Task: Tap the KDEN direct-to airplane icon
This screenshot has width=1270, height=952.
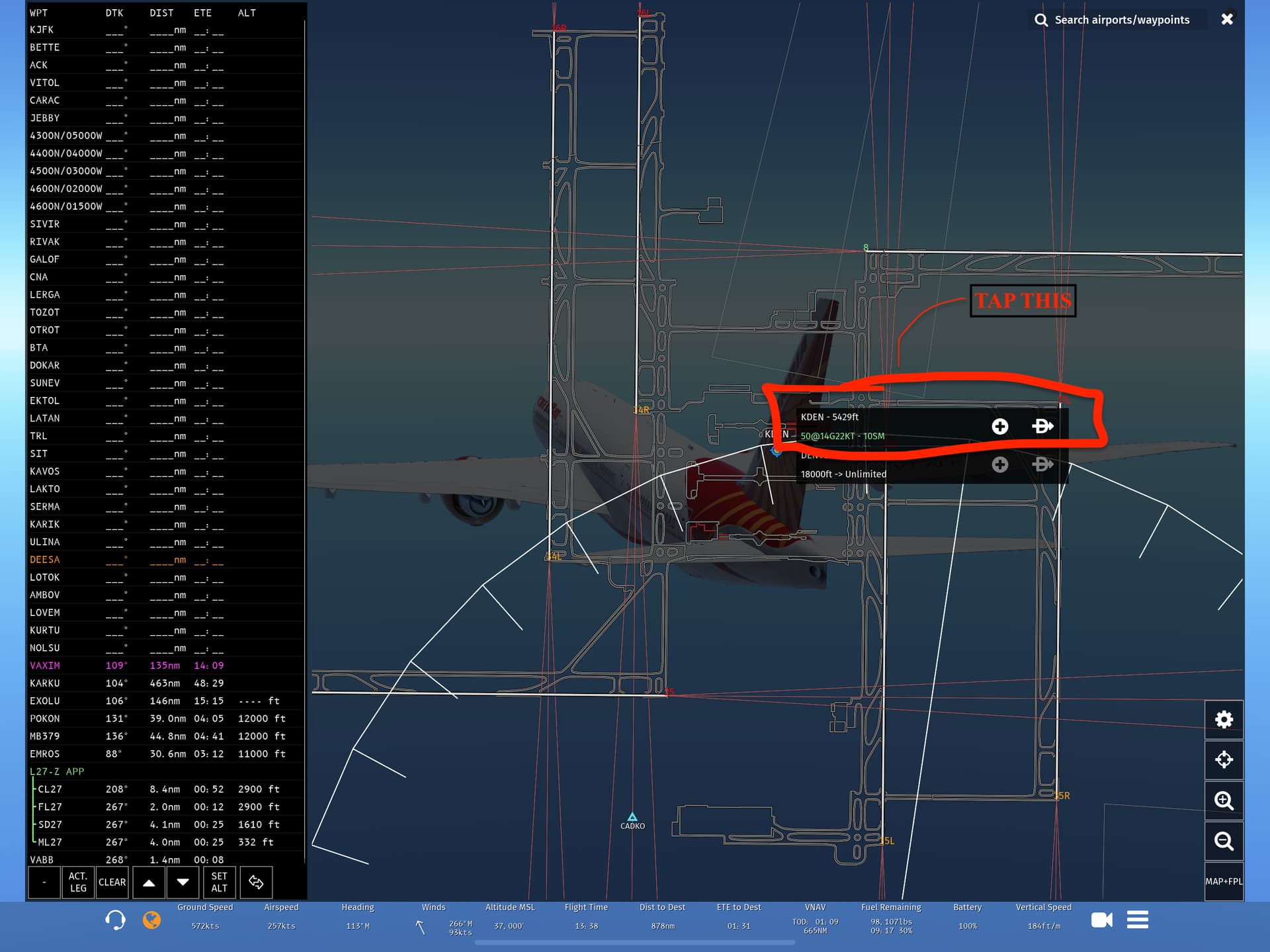Action: [x=1042, y=427]
